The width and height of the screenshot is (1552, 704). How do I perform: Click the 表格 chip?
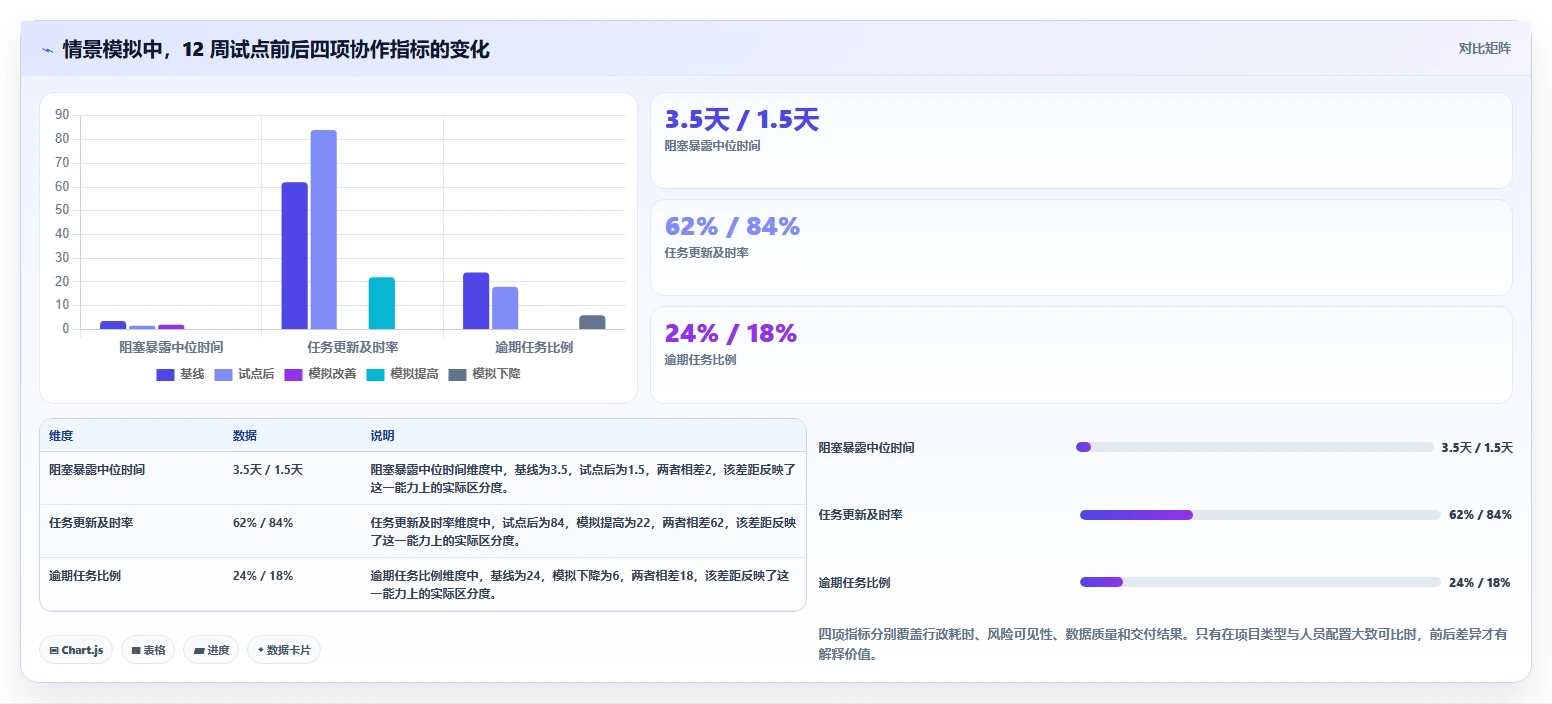pyautogui.click(x=148, y=650)
